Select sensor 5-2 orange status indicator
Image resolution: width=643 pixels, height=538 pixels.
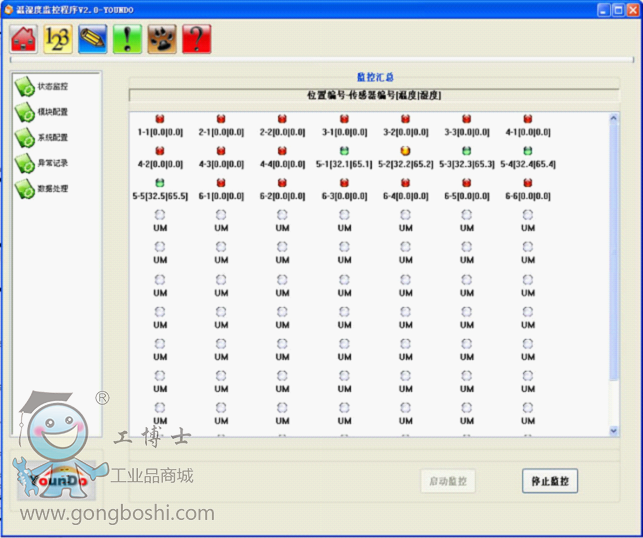pyautogui.click(x=405, y=152)
